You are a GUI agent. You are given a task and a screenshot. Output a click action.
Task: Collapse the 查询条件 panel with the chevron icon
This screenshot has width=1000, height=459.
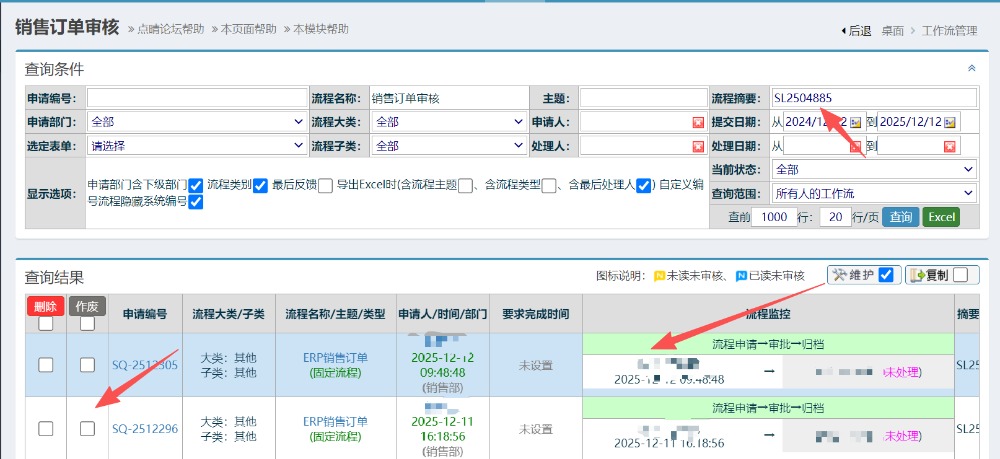(971, 68)
